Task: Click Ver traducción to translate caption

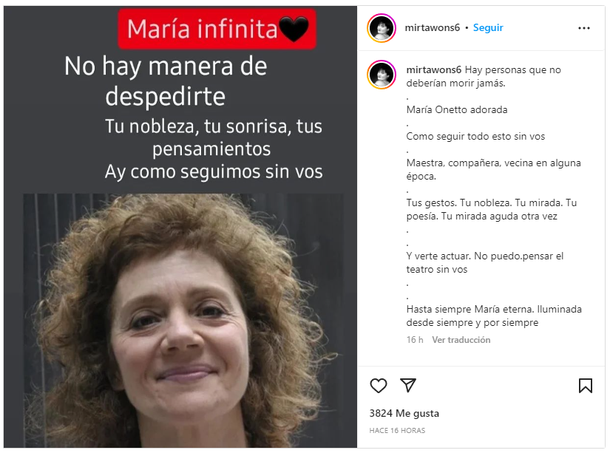Action: pos(461,340)
